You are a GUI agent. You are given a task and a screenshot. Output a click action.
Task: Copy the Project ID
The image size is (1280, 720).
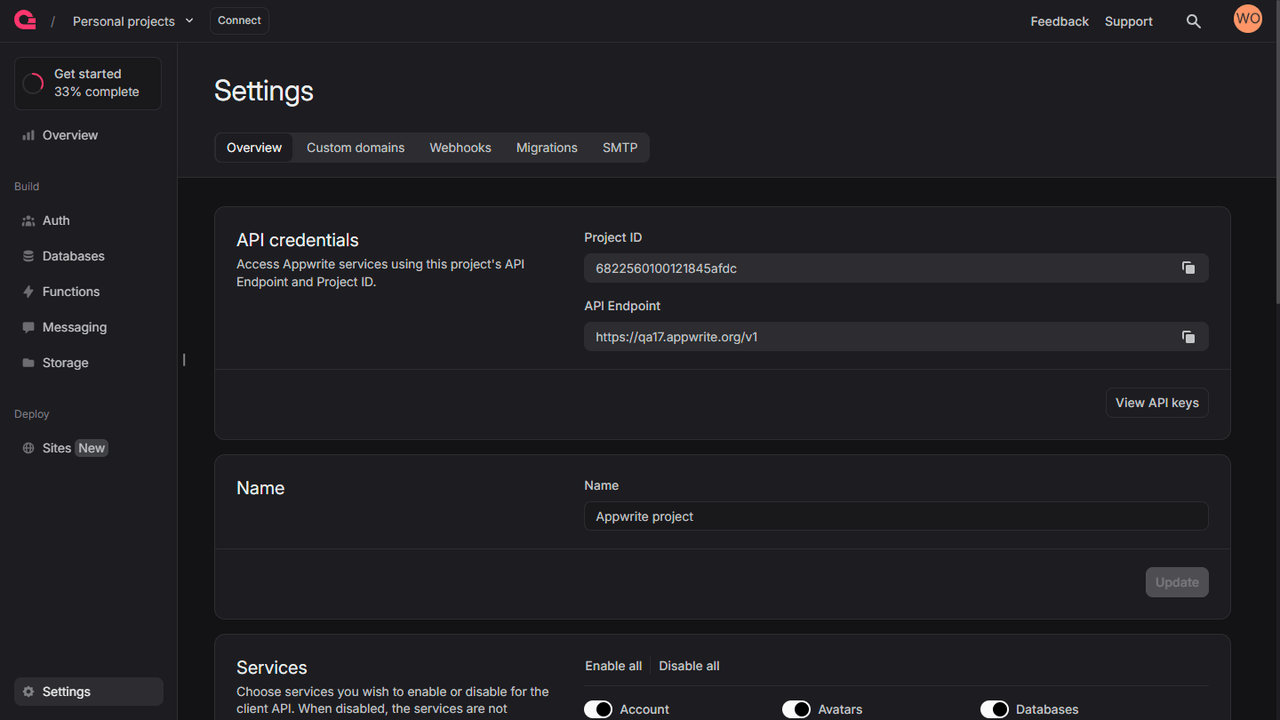point(1188,268)
